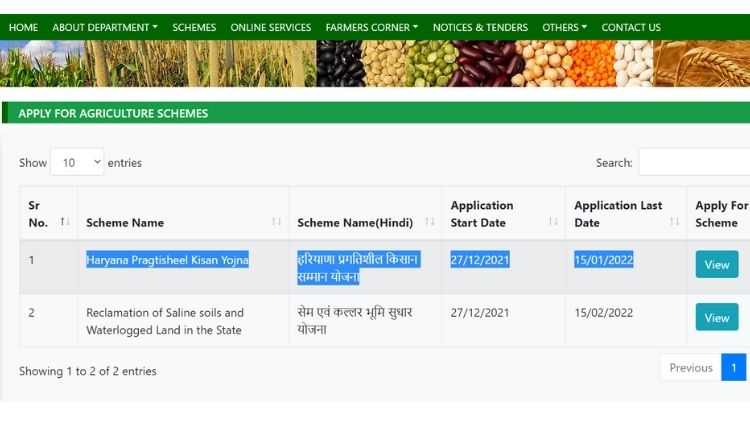This screenshot has height=430, width=750.
Task: View the Haryana Pragtisheel Kisan Yojna scheme
Action: pyautogui.click(x=717, y=265)
